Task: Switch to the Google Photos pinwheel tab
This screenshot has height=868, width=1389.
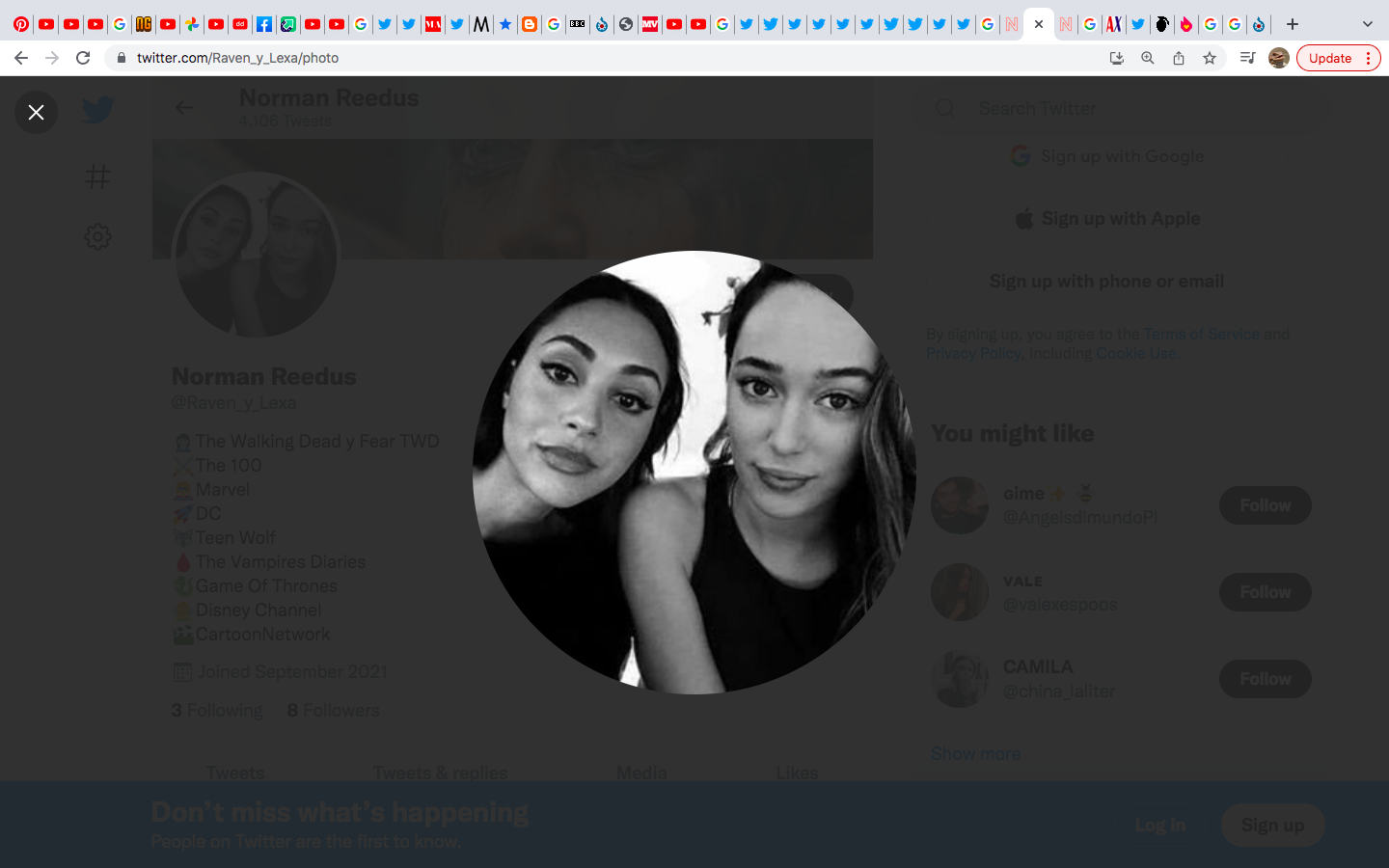Action: coord(192,24)
